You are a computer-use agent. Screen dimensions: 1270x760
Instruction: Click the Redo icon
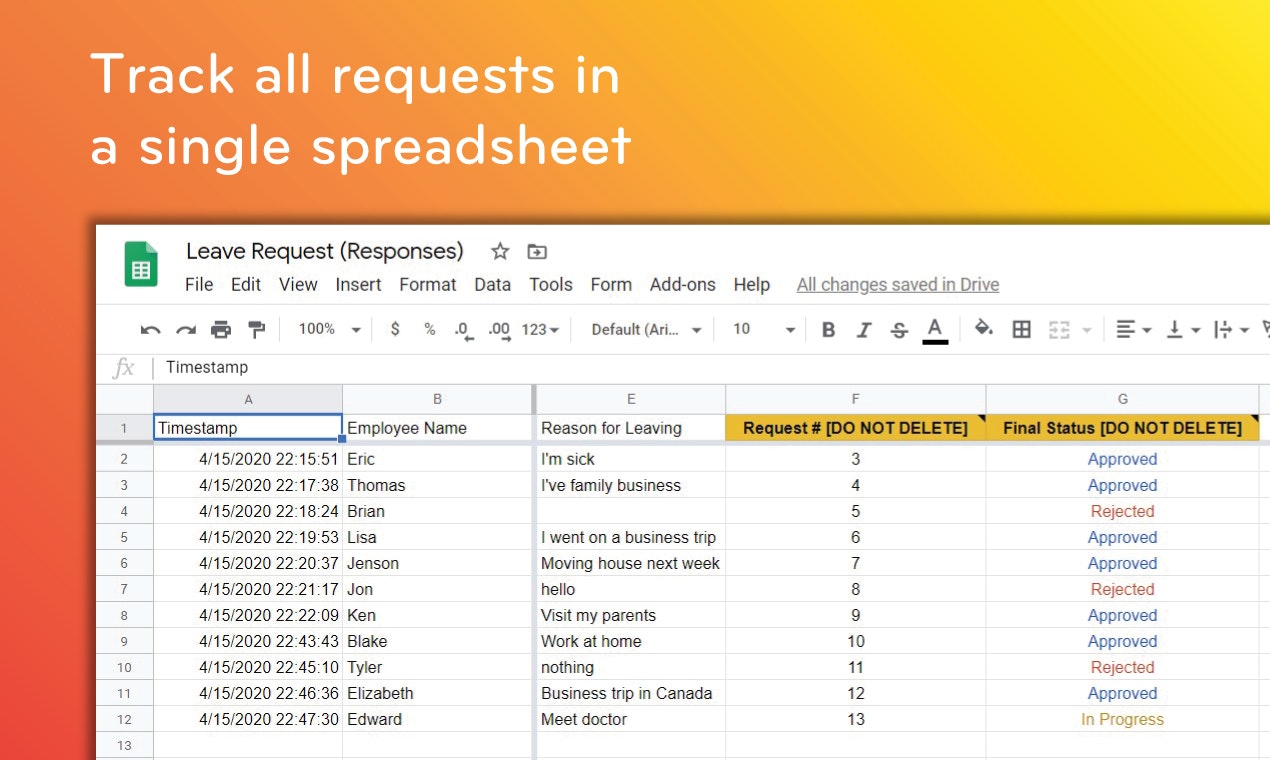pyautogui.click(x=186, y=330)
